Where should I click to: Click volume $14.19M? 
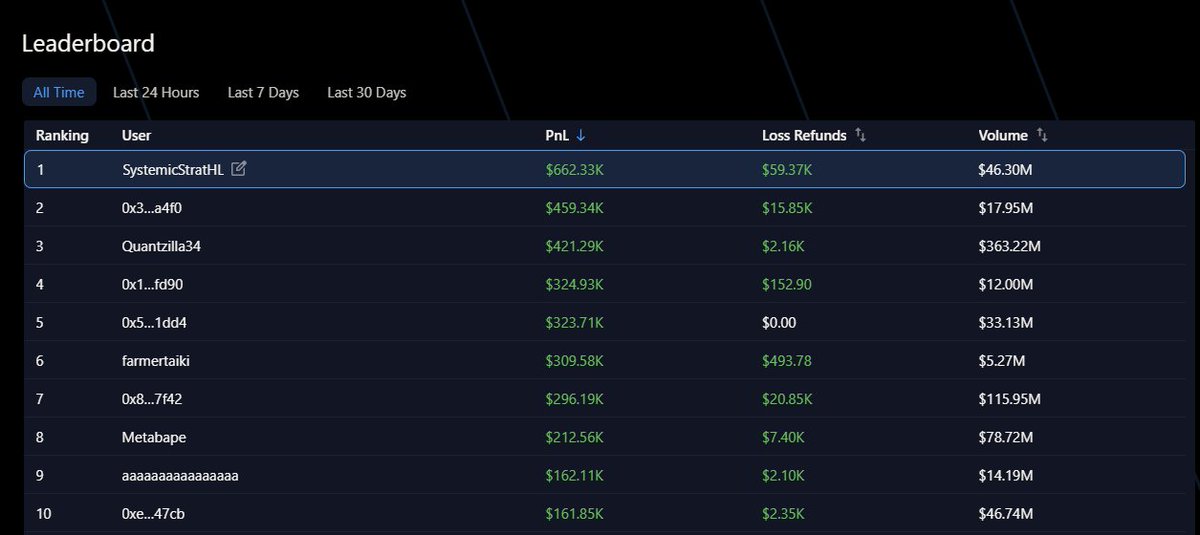(1005, 476)
